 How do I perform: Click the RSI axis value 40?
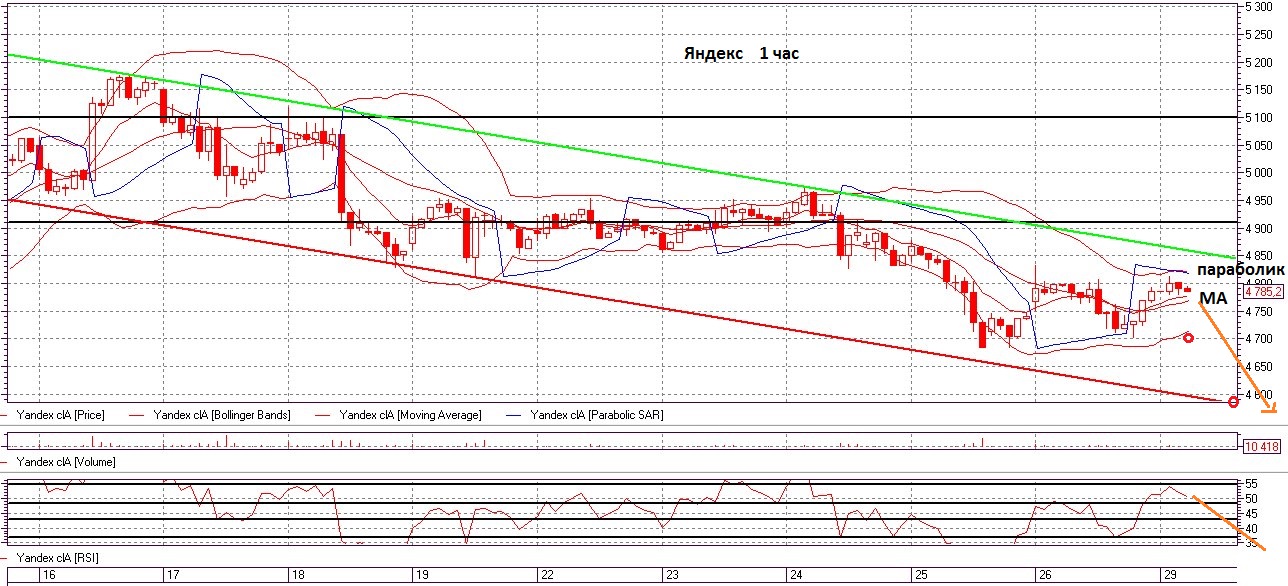tap(1250, 529)
